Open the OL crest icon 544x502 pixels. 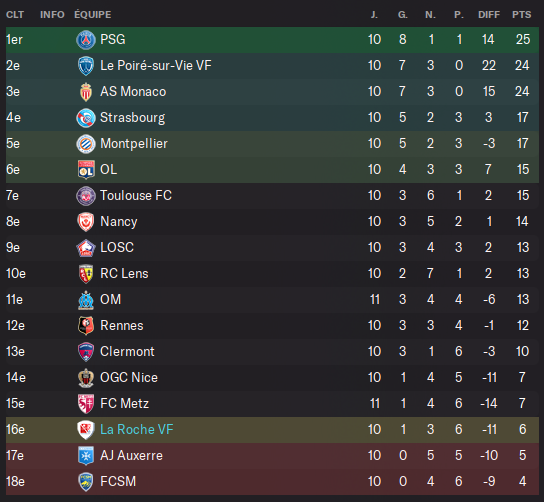pos(86,170)
